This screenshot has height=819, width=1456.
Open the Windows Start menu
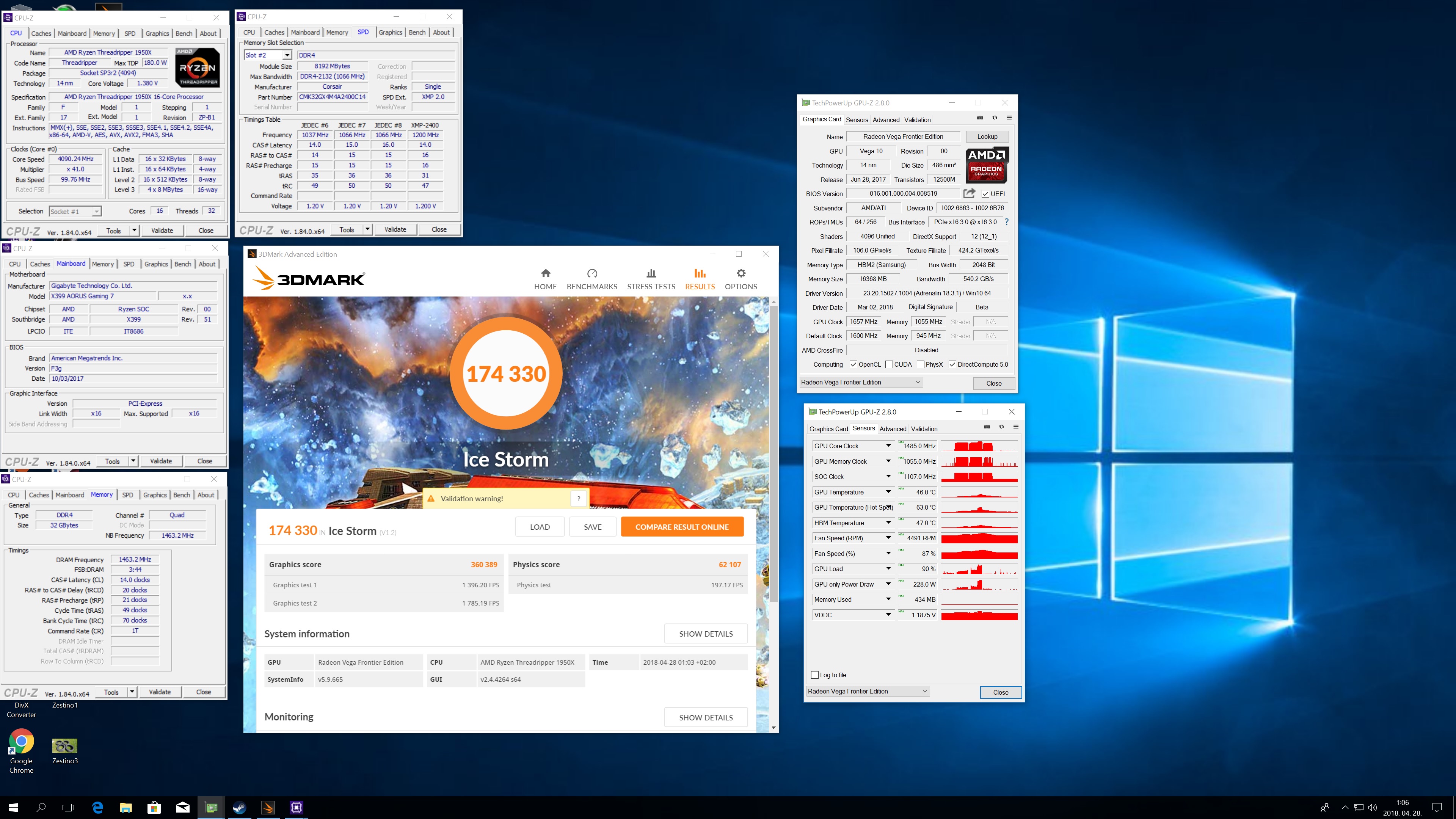click(x=14, y=808)
